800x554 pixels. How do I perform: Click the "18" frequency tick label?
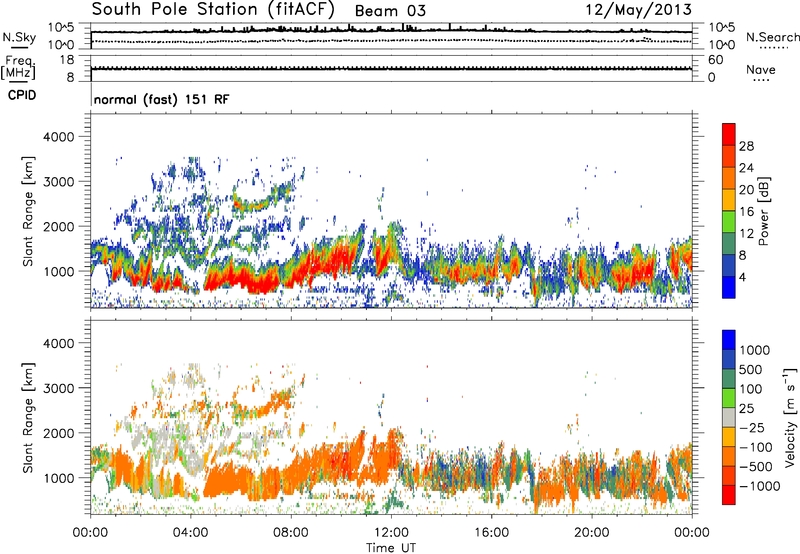tap(66, 60)
